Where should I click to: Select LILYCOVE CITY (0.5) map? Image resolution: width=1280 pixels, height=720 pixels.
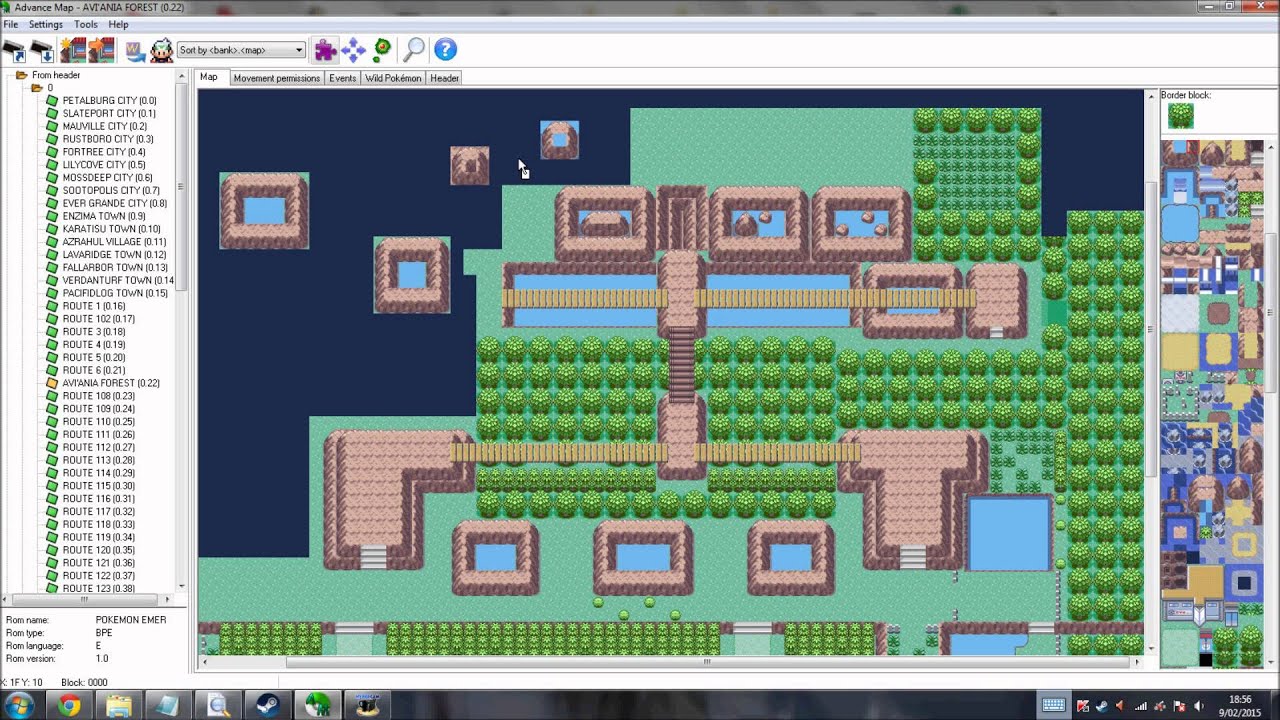click(104, 165)
